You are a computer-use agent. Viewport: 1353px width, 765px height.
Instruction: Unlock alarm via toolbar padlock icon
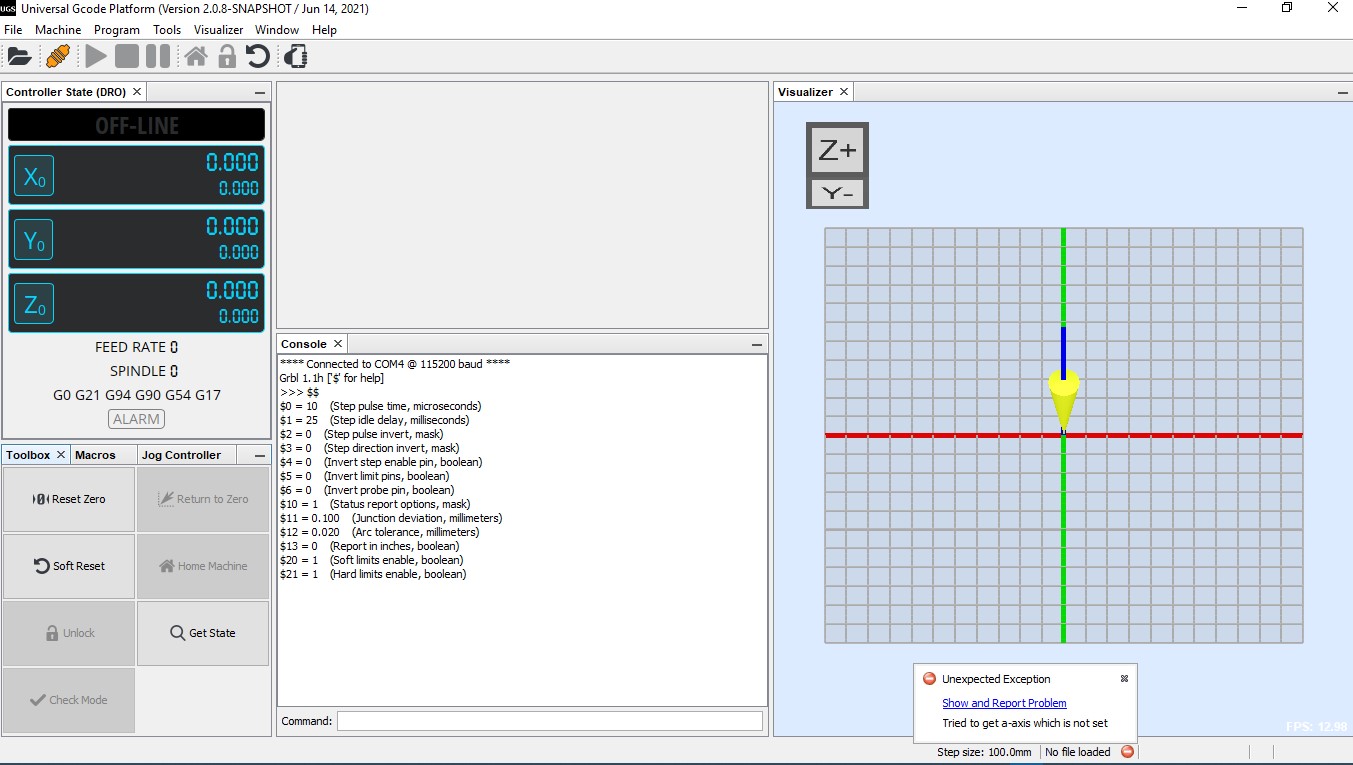click(x=227, y=56)
